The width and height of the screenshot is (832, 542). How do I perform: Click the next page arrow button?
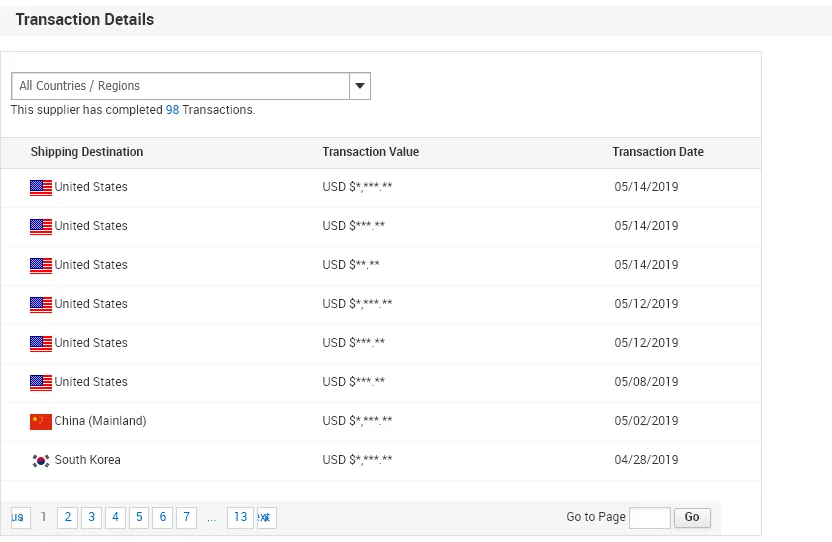pos(265,517)
